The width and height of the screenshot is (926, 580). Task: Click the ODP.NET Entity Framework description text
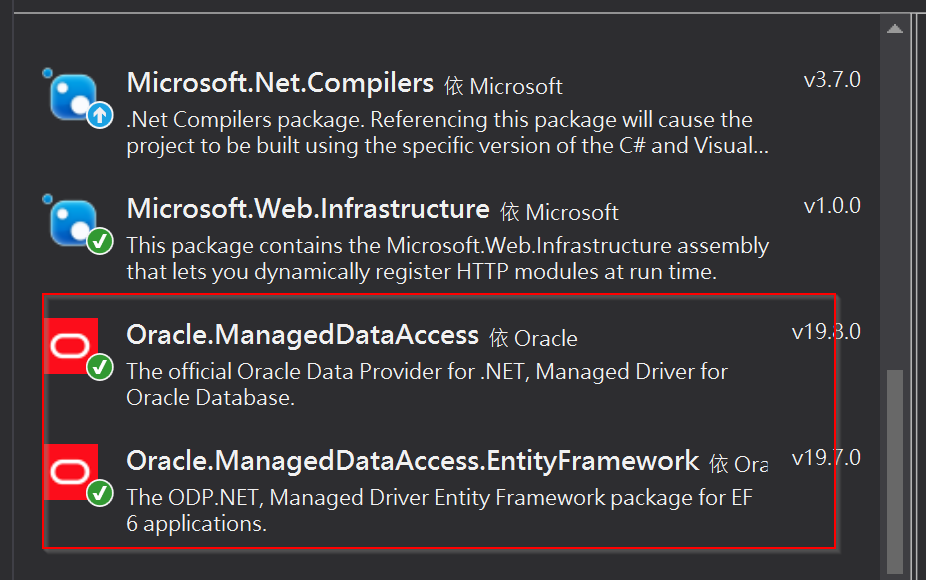coord(439,509)
